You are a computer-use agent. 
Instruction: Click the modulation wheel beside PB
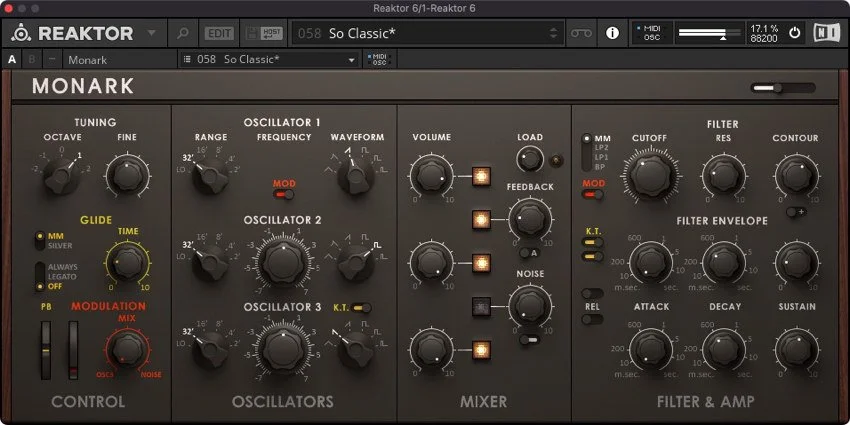point(73,350)
